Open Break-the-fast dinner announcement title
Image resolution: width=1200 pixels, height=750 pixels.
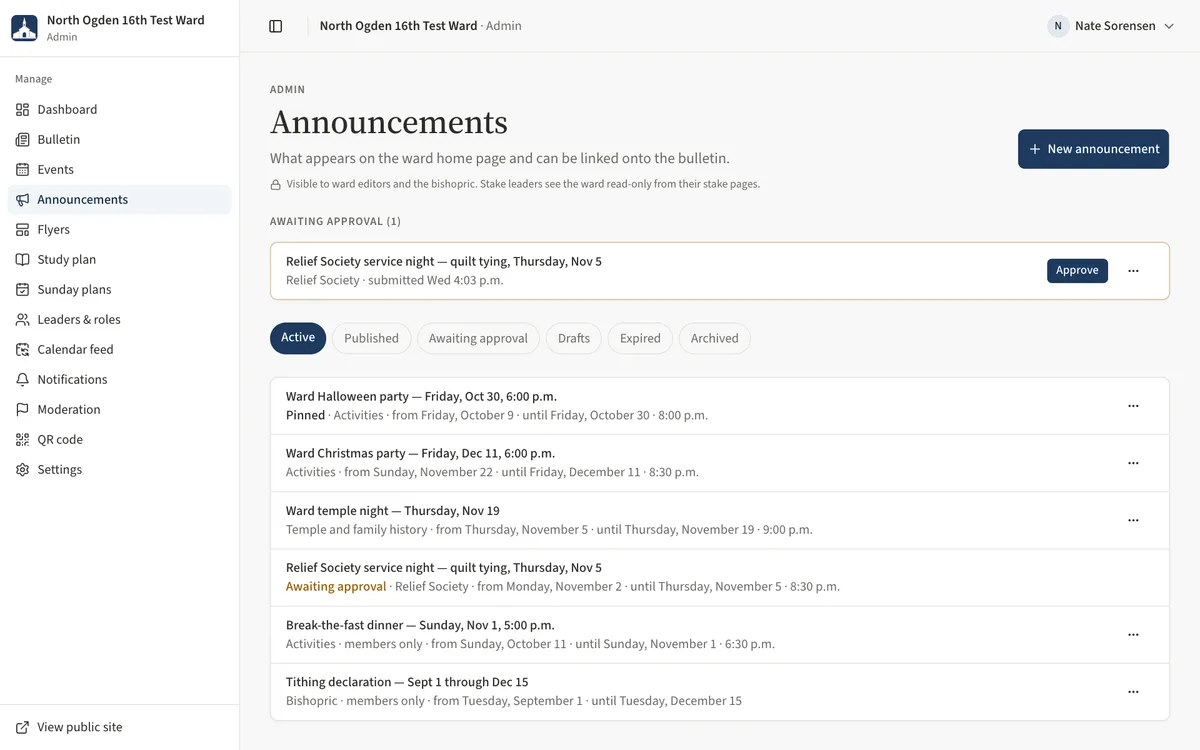click(420, 625)
